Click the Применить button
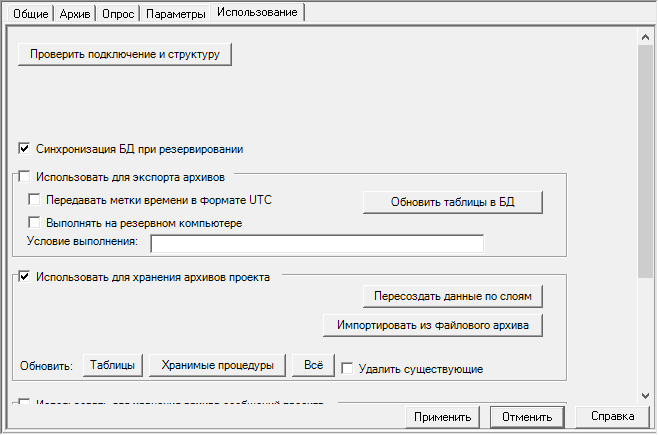This screenshot has height=435, width=658. pos(442,417)
